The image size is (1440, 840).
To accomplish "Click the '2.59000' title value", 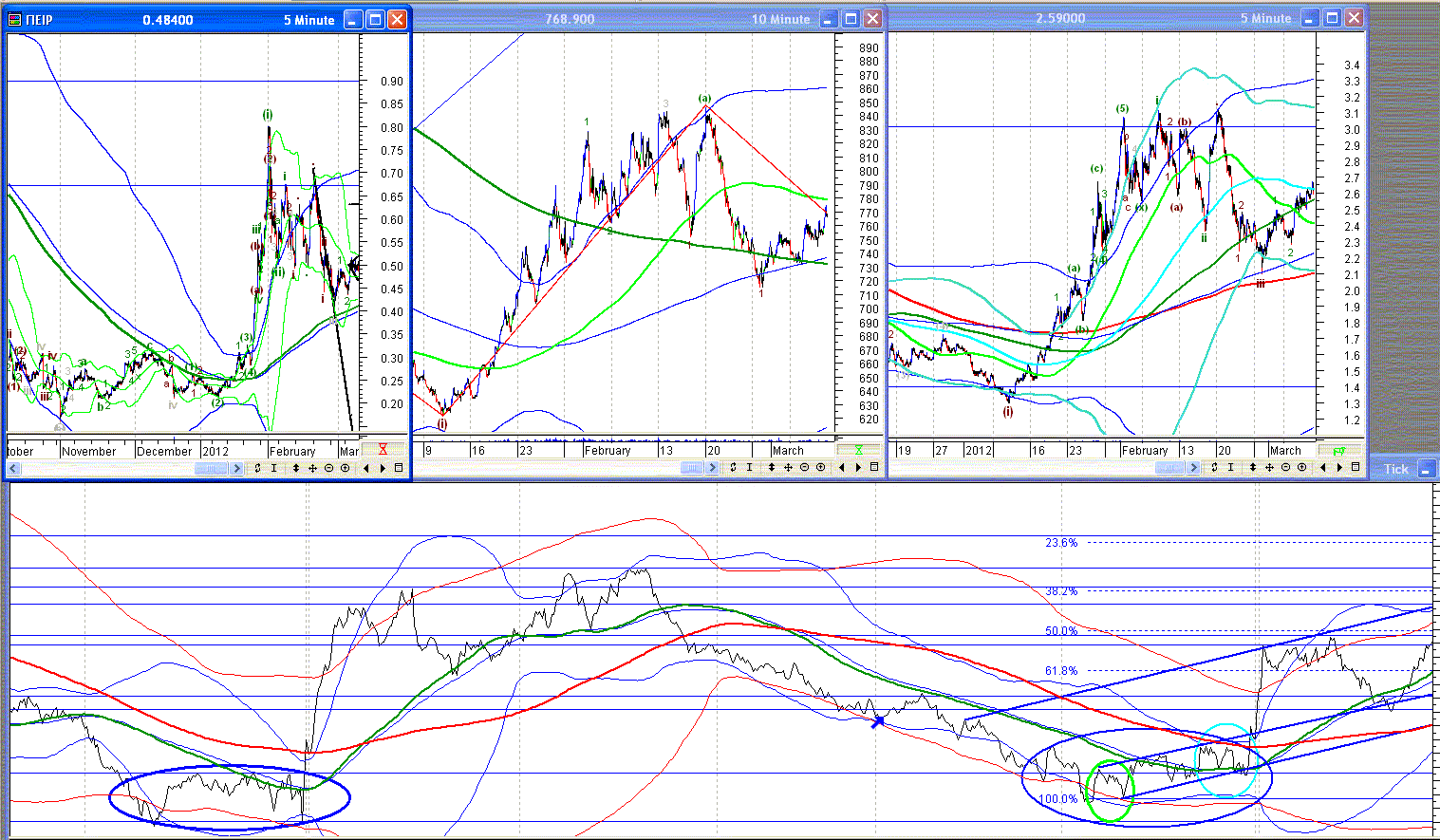I will 1060,18.
